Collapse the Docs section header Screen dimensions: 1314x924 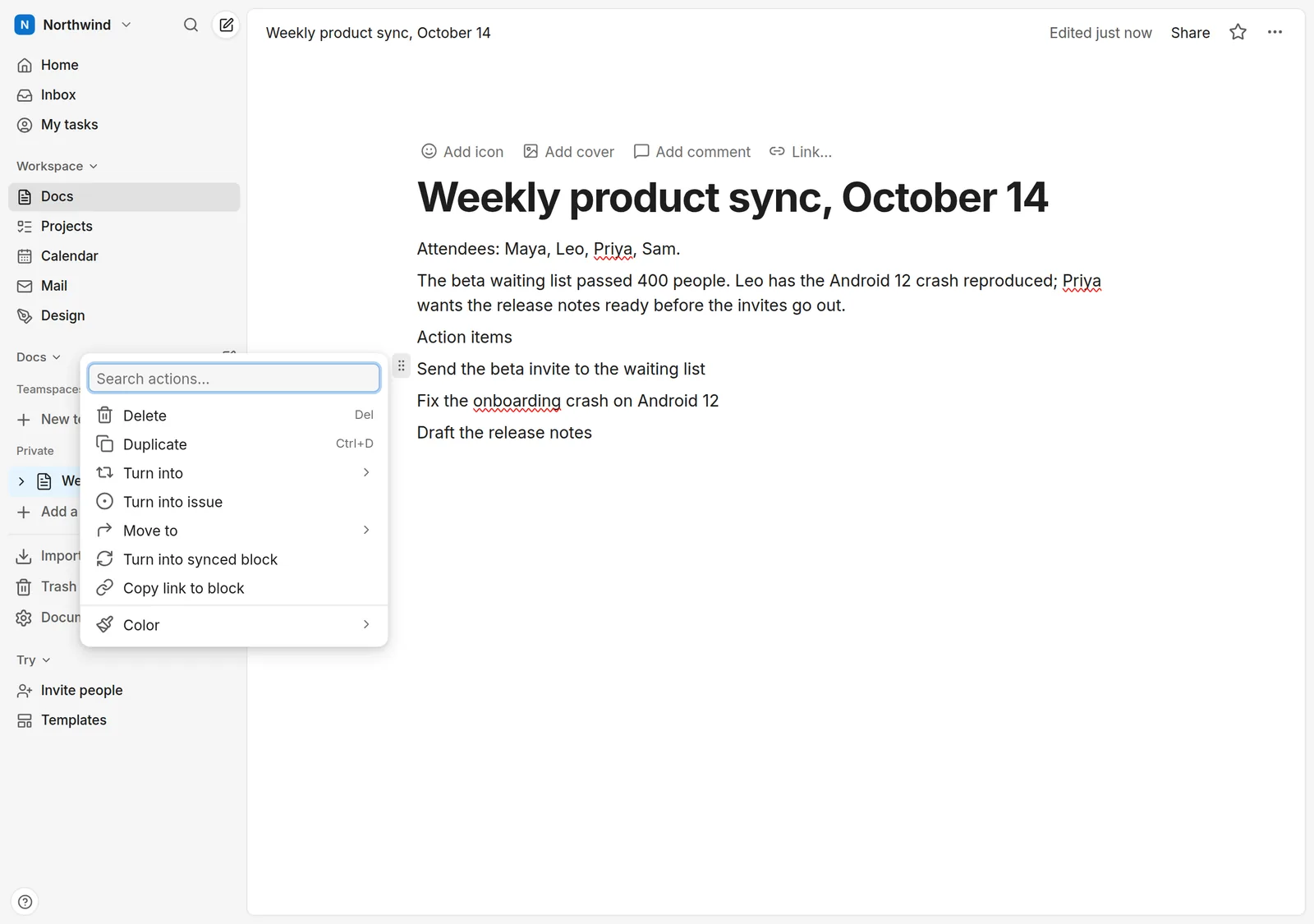click(x=38, y=356)
